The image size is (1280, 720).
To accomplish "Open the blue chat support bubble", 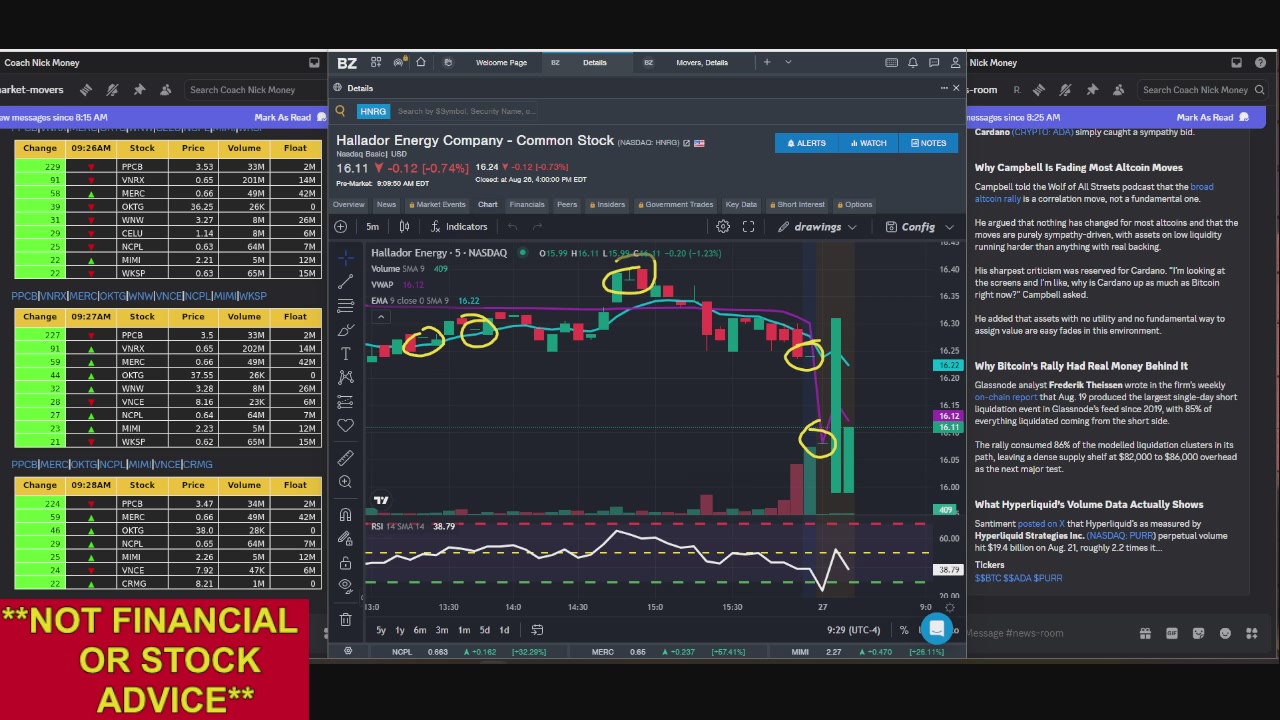I will (x=937, y=628).
